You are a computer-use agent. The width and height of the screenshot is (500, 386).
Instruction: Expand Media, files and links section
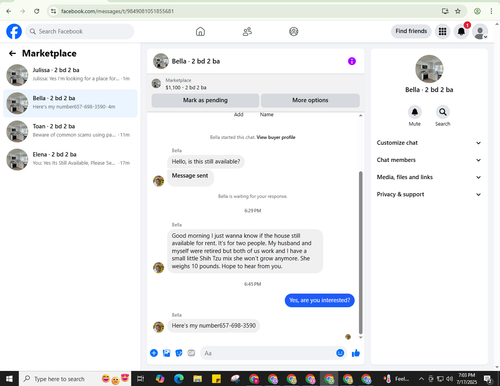tap(429, 177)
